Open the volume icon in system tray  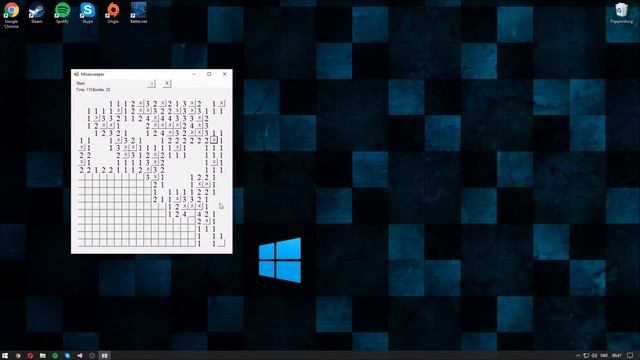click(x=594, y=356)
